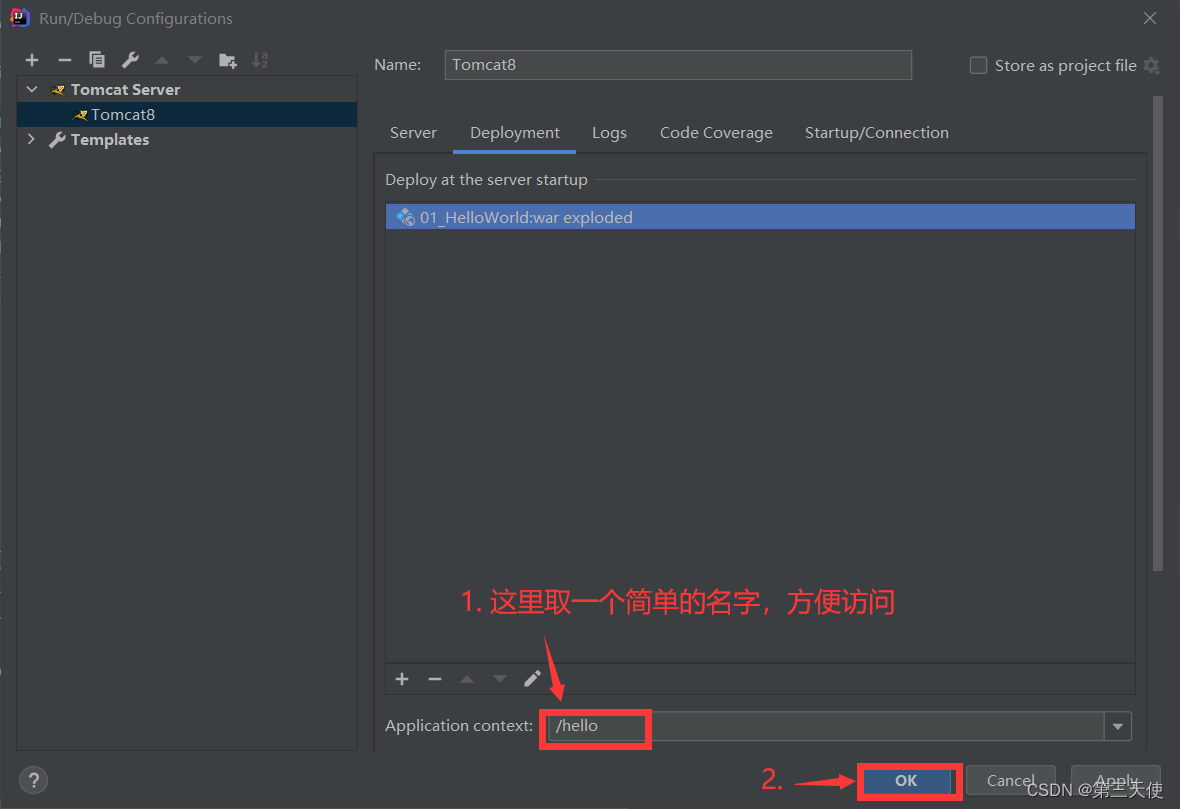Click the gear beside Store as project file
The image size is (1180, 809).
tap(1152, 65)
